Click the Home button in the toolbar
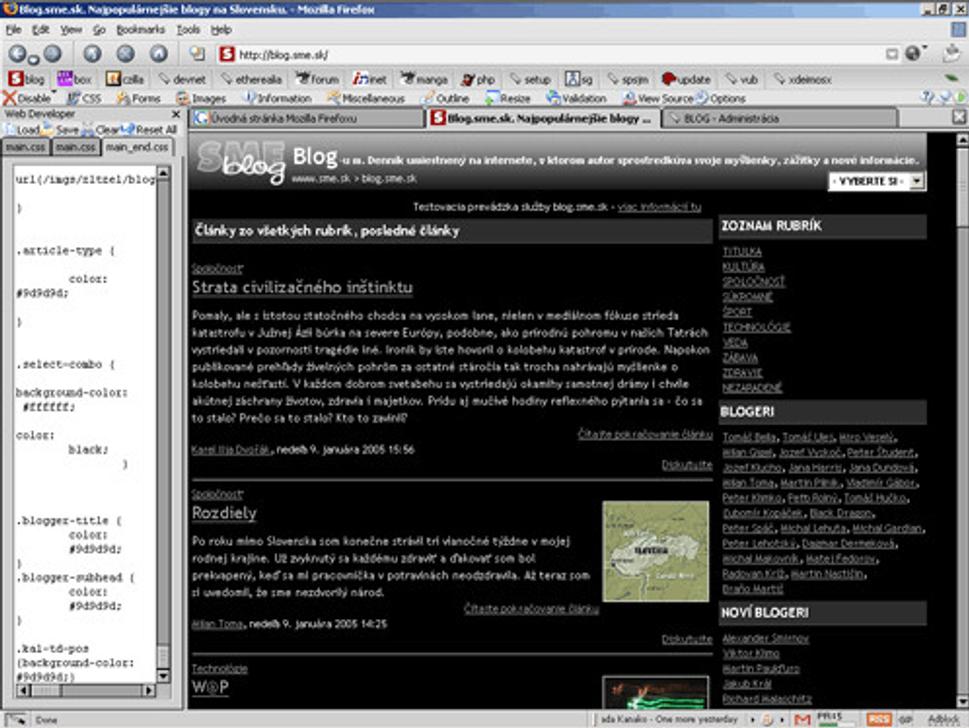This screenshot has width=969, height=728. tap(159, 54)
